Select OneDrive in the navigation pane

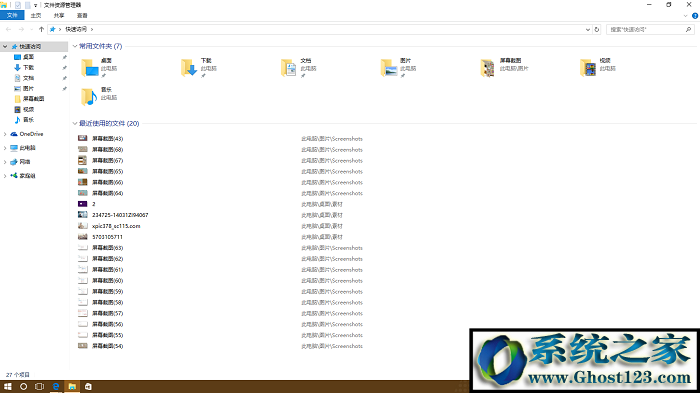tap(31, 134)
